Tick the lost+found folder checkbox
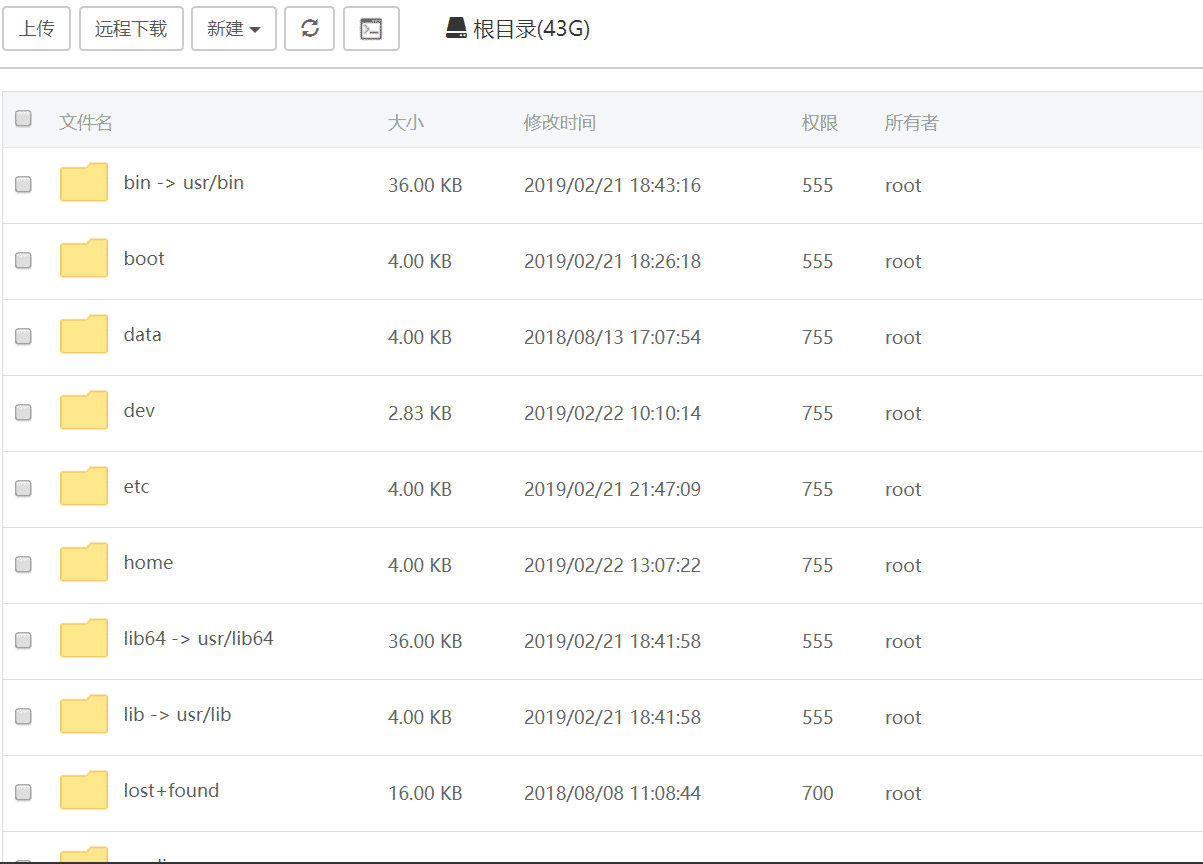 point(24,792)
